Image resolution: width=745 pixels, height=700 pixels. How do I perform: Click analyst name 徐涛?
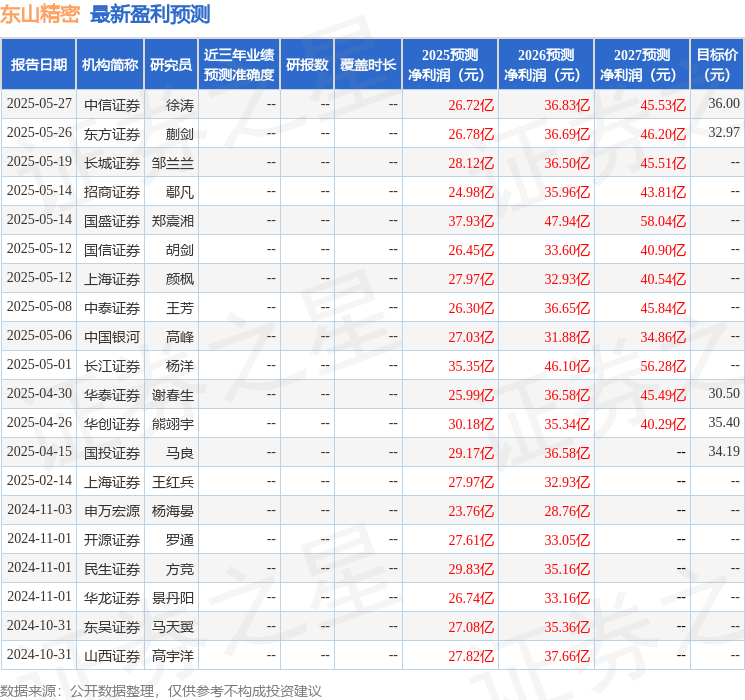[180, 104]
